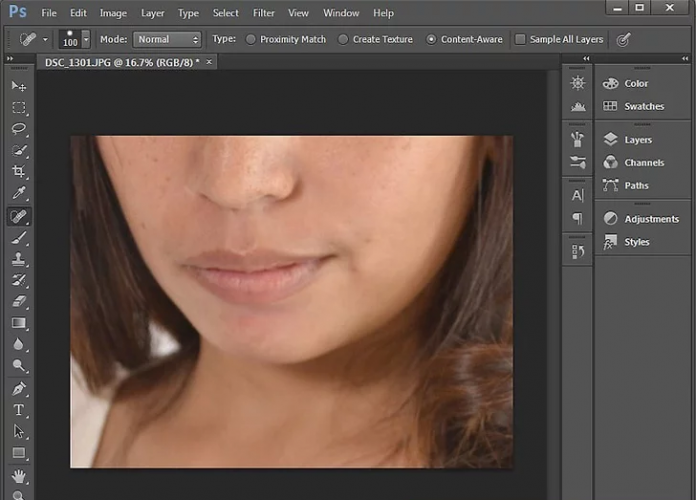The width and height of the screenshot is (696, 500).
Task: Enable the Sample All Layers checkbox
Action: point(520,40)
